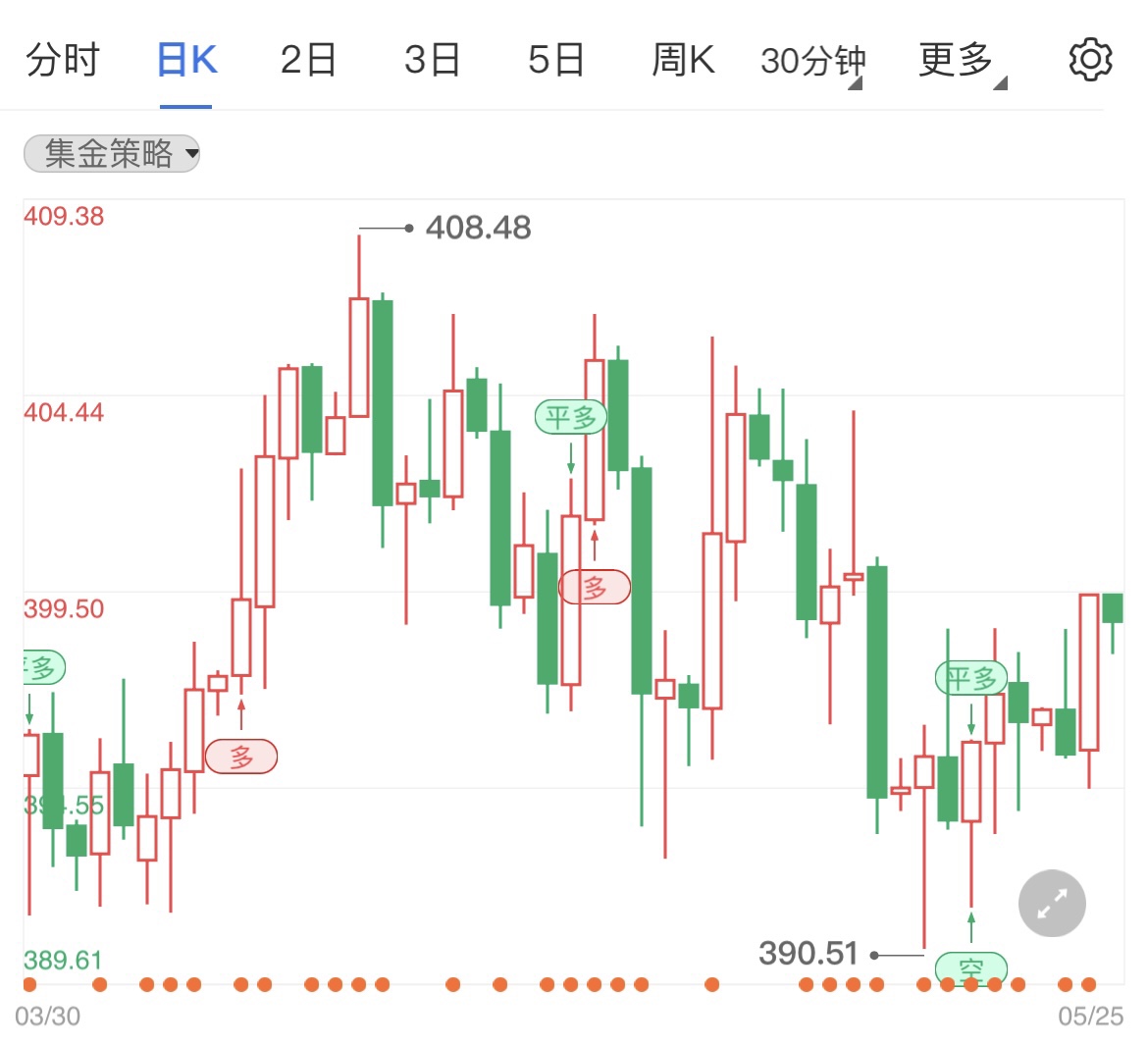The height and width of the screenshot is (1045, 1148).
Task: Switch to the 分时 tab
Action: tap(63, 59)
